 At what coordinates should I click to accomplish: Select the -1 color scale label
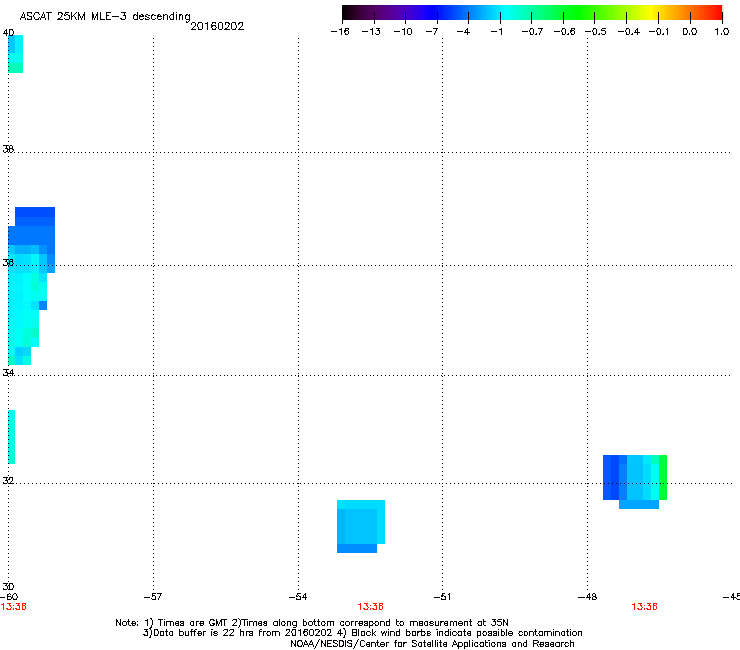[496, 32]
